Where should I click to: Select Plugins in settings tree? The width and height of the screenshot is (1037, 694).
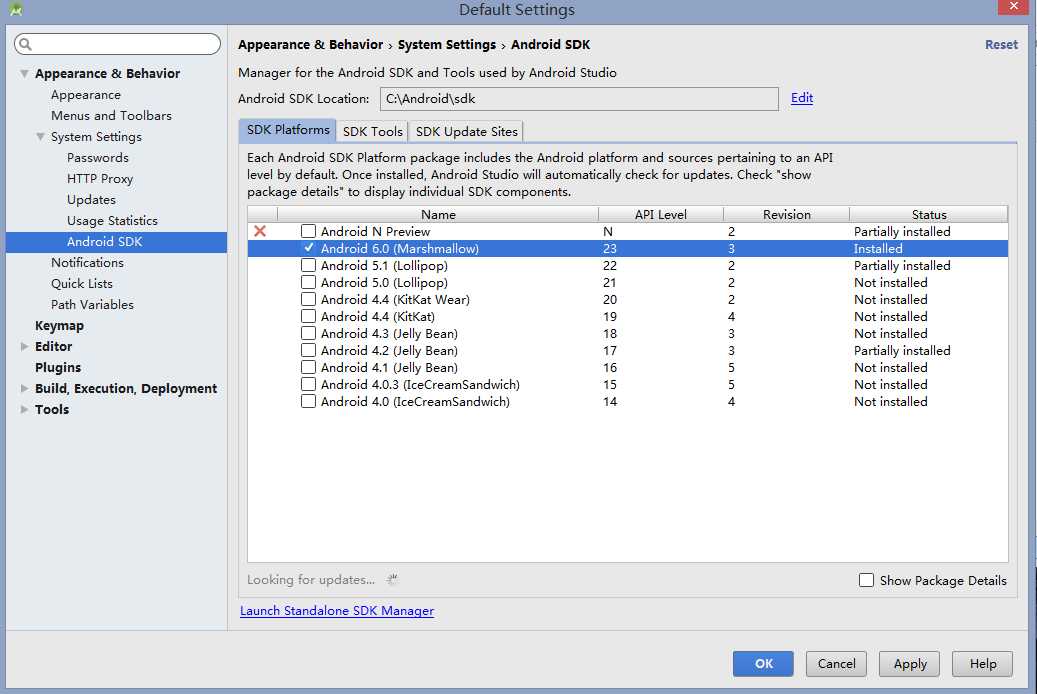click(x=58, y=367)
